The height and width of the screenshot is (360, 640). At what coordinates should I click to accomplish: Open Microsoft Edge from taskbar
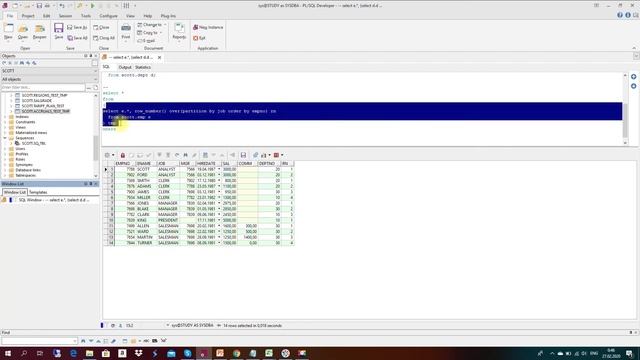pyautogui.click(x=73, y=353)
